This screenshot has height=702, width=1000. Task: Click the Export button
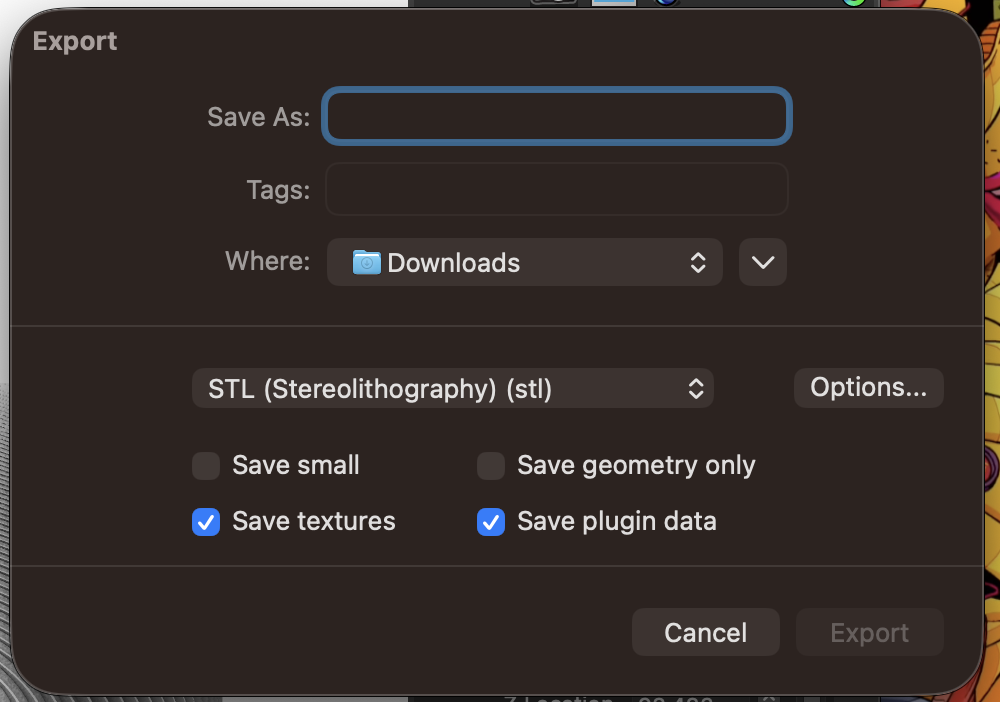(869, 633)
